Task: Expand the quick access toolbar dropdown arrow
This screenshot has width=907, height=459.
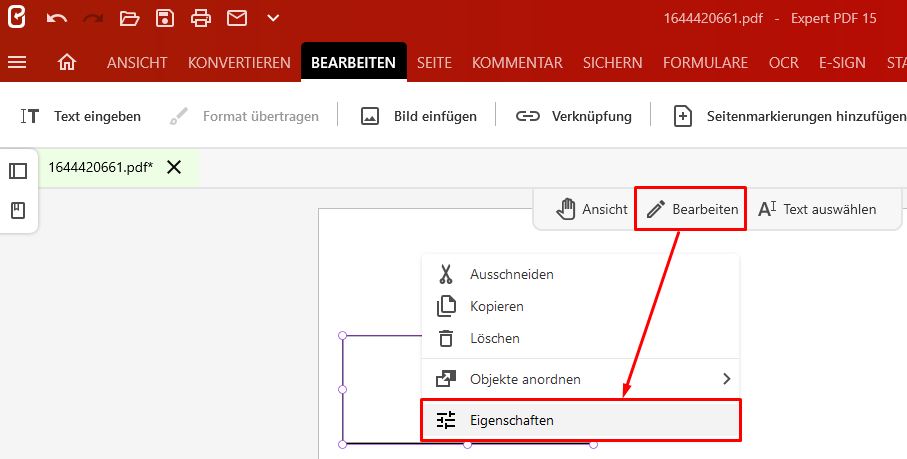Action: (x=273, y=18)
